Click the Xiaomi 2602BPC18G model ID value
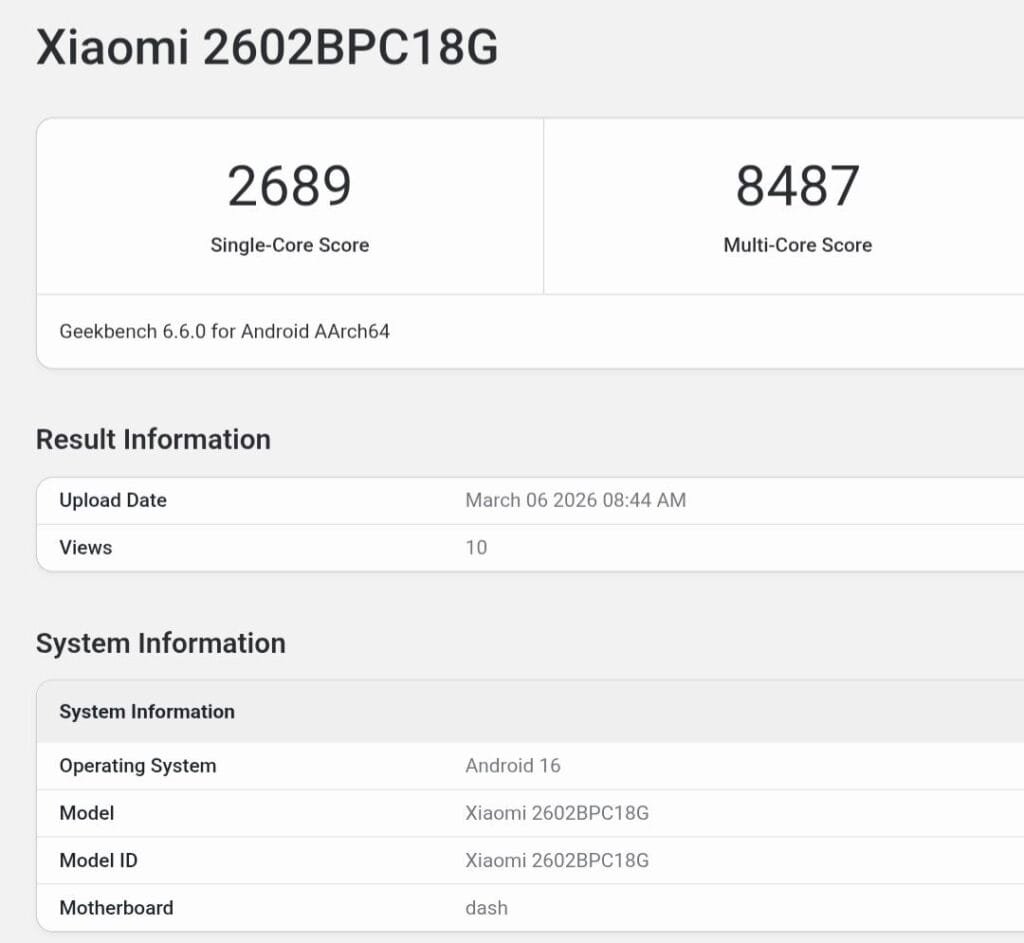The image size is (1024, 943). click(x=557, y=860)
